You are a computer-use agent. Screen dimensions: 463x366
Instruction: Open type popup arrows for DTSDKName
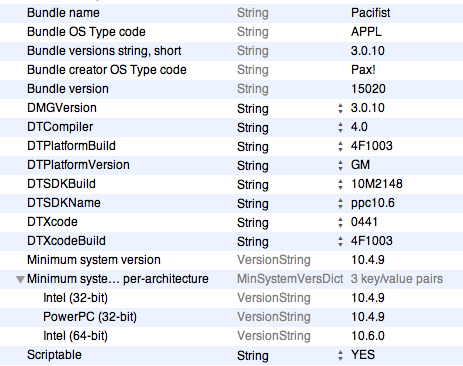click(x=340, y=203)
